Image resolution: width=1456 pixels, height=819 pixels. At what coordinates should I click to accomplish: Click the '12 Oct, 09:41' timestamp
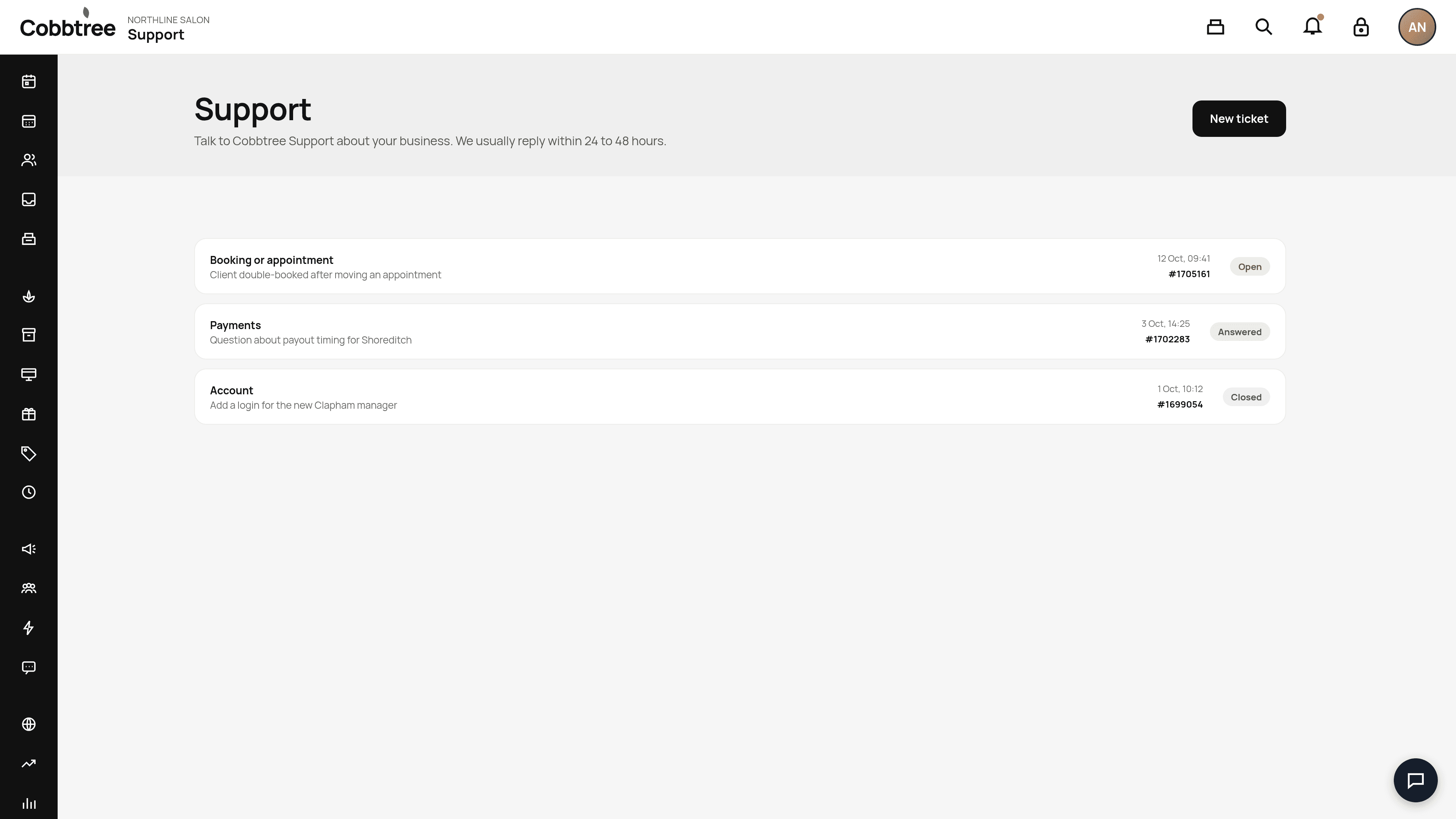tap(1183, 258)
